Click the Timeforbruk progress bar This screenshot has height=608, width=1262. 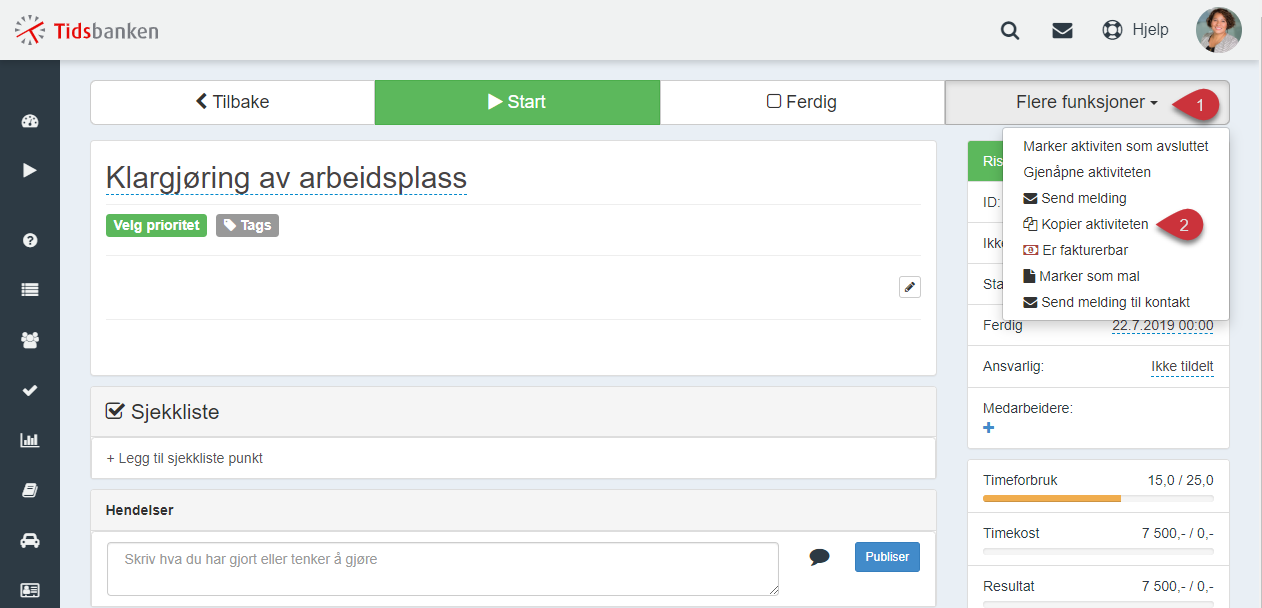1098,498
